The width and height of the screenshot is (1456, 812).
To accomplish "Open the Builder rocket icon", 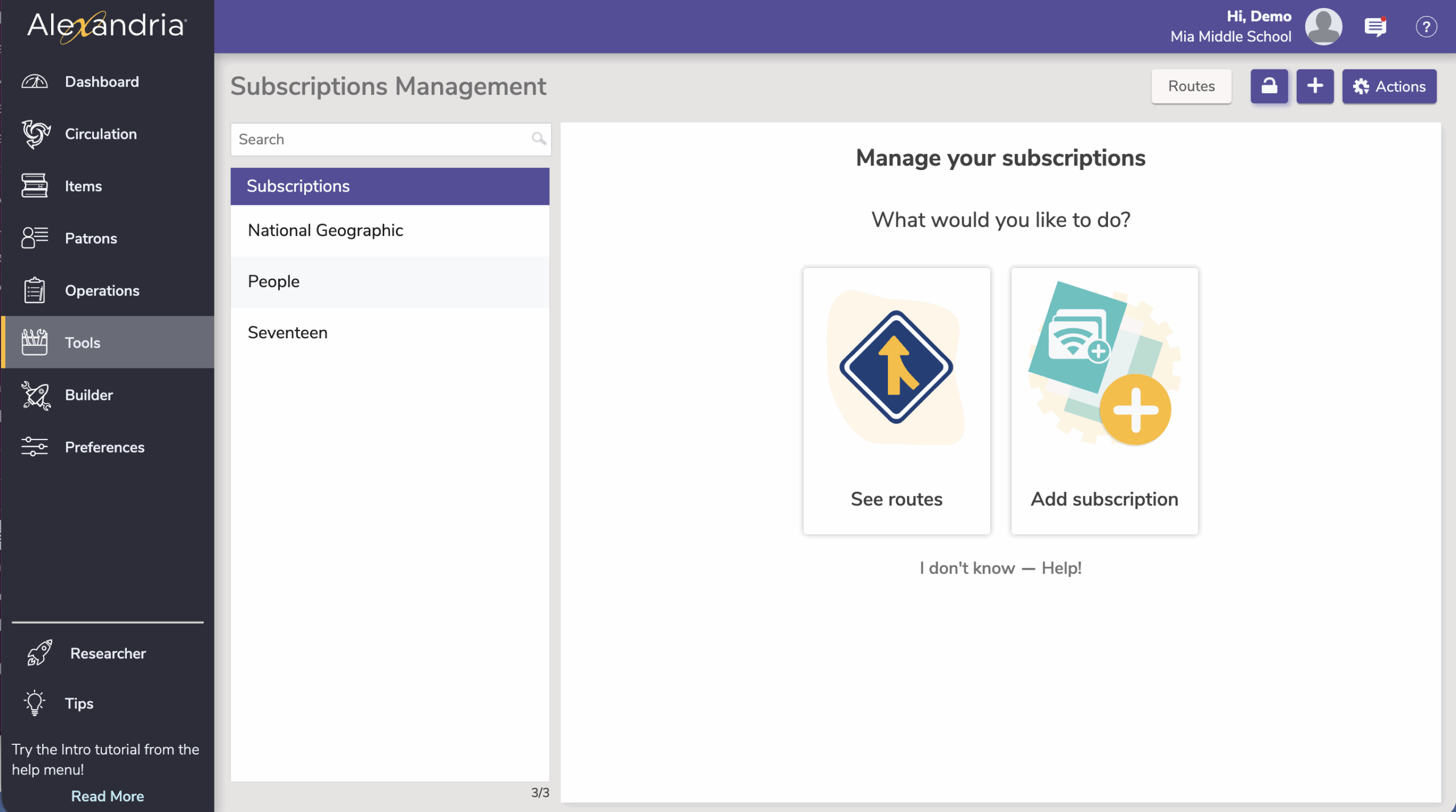I will tap(36, 395).
